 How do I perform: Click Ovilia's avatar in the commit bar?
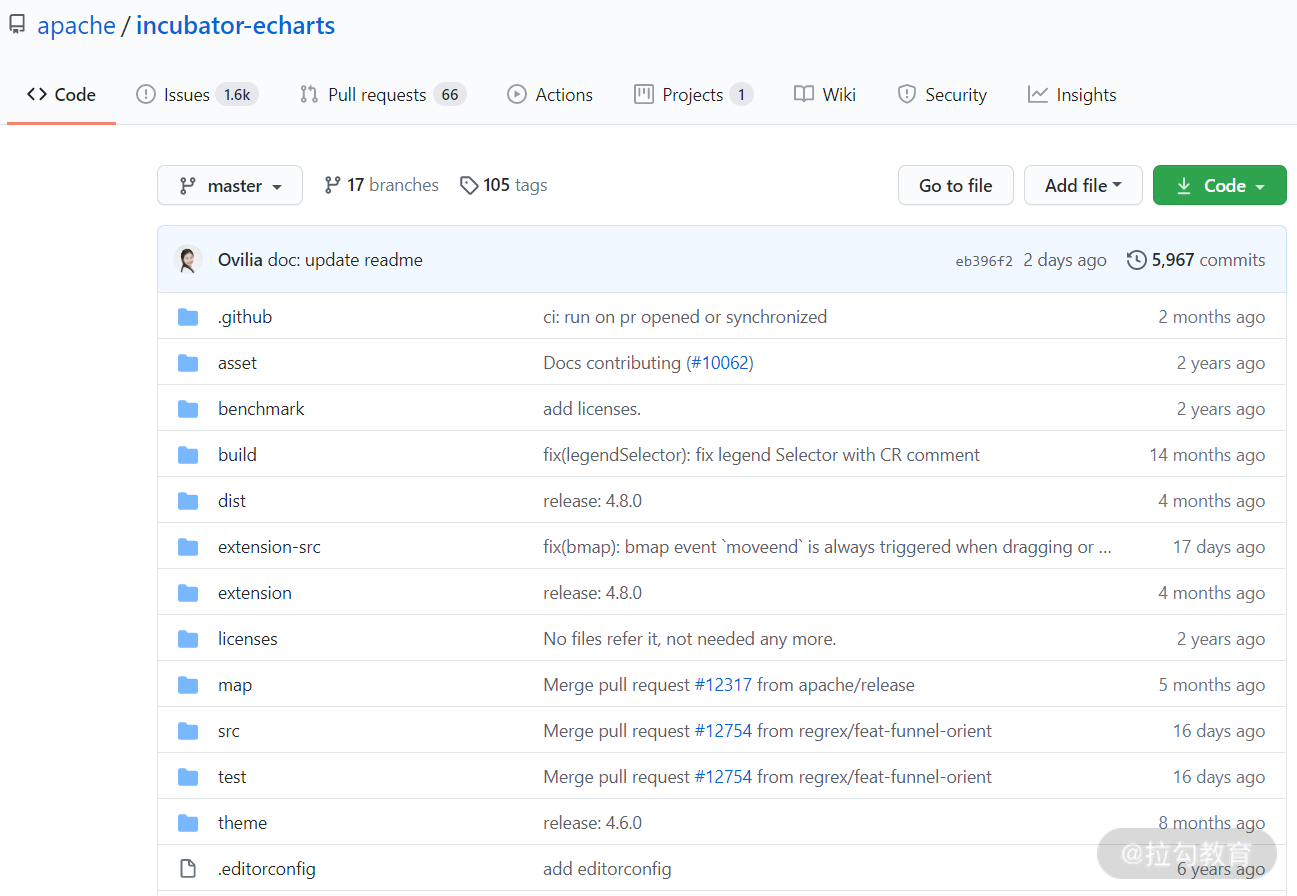tap(188, 260)
